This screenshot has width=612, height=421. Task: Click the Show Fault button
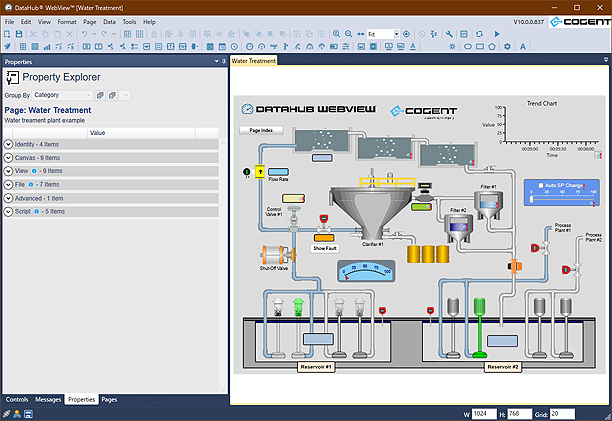pyautogui.click(x=326, y=247)
